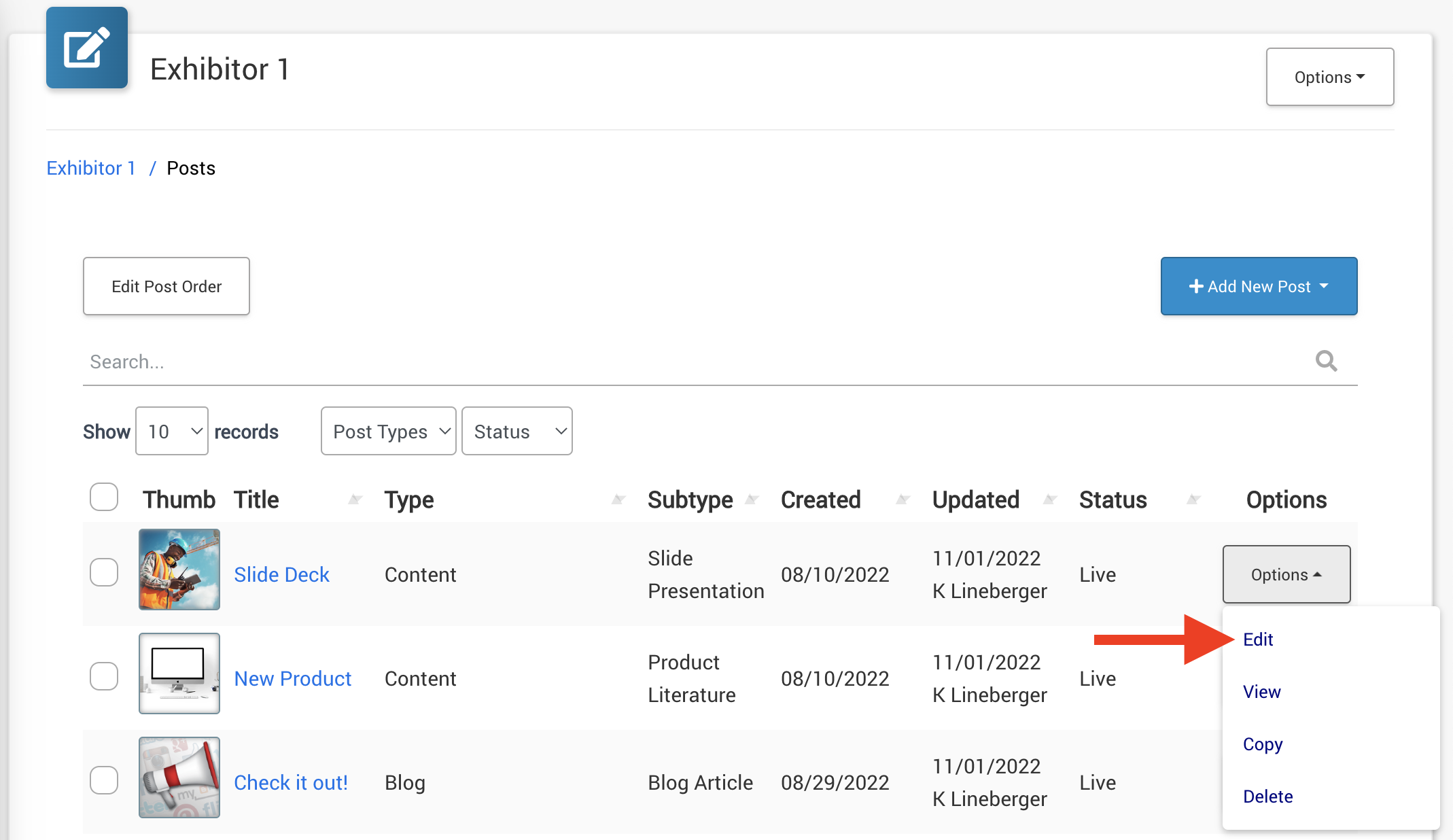Tick the Slide Deck row checkbox
The width and height of the screenshot is (1453, 840).
pyautogui.click(x=104, y=572)
